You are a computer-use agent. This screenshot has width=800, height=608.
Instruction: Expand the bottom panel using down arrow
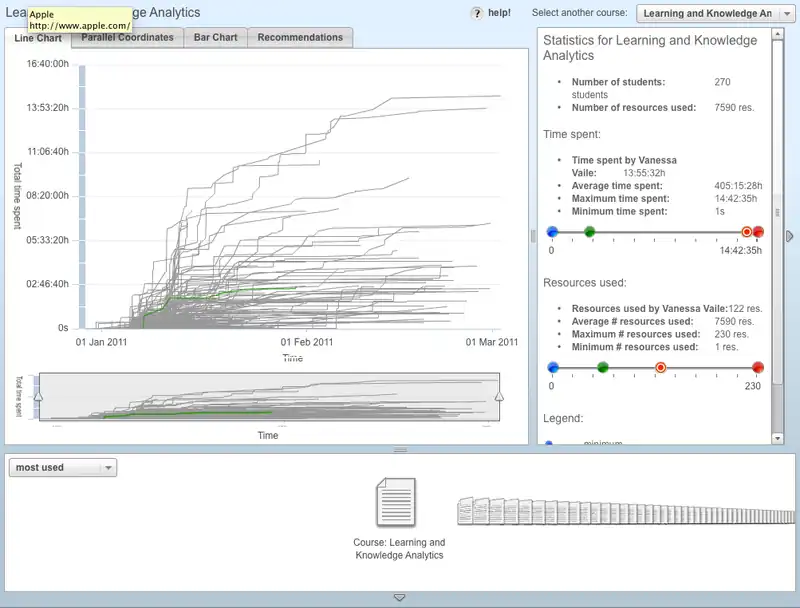pos(399,597)
